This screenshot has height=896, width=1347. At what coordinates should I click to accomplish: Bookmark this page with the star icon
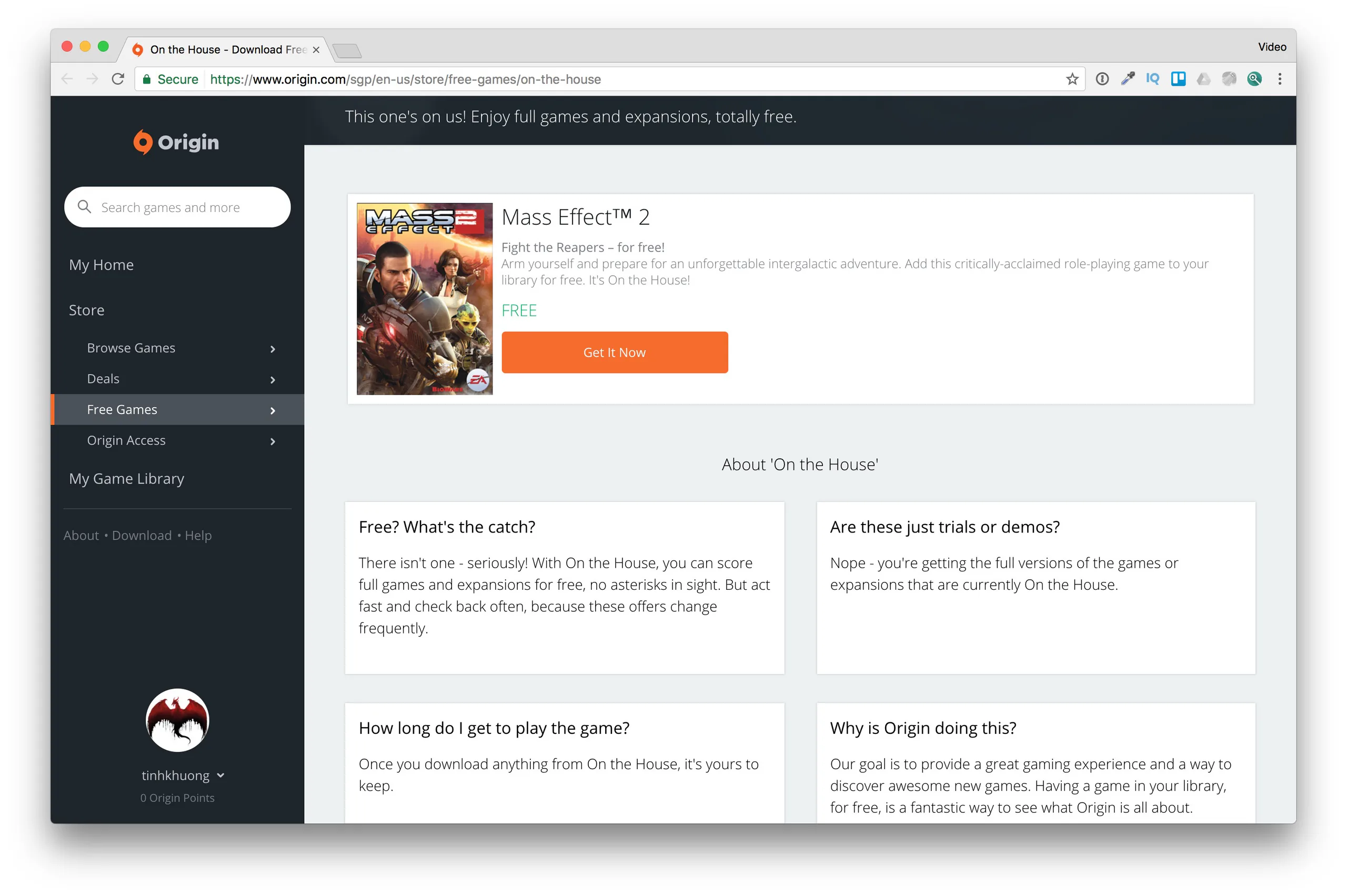pyautogui.click(x=1071, y=79)
